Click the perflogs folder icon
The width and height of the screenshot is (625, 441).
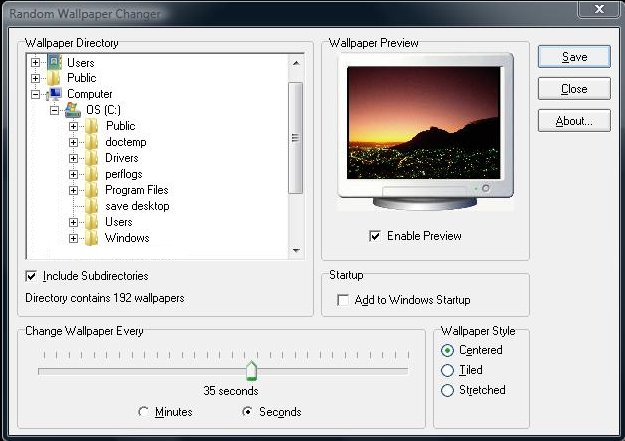[x=91, y=174]
